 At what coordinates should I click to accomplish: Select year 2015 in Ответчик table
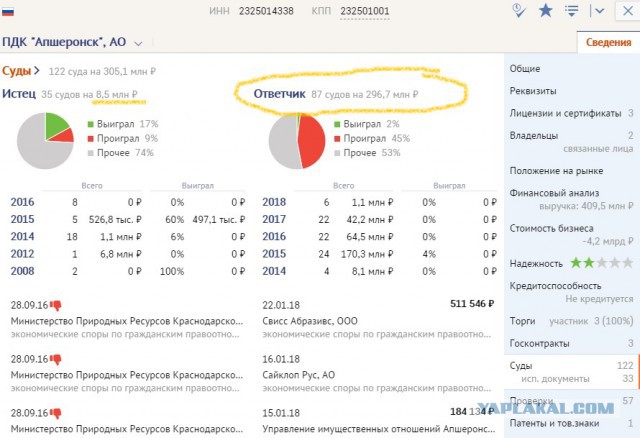point(274,254)
